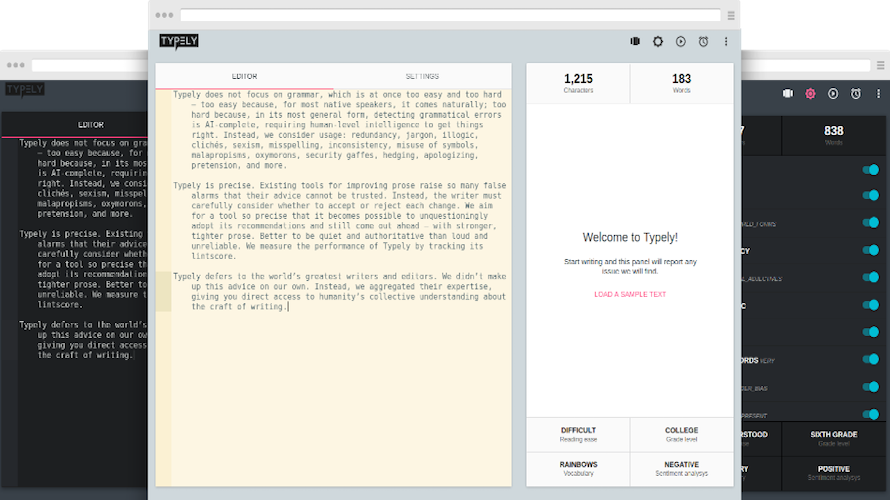Switch to the EDITOR tab in the front window

pos(245,76)
